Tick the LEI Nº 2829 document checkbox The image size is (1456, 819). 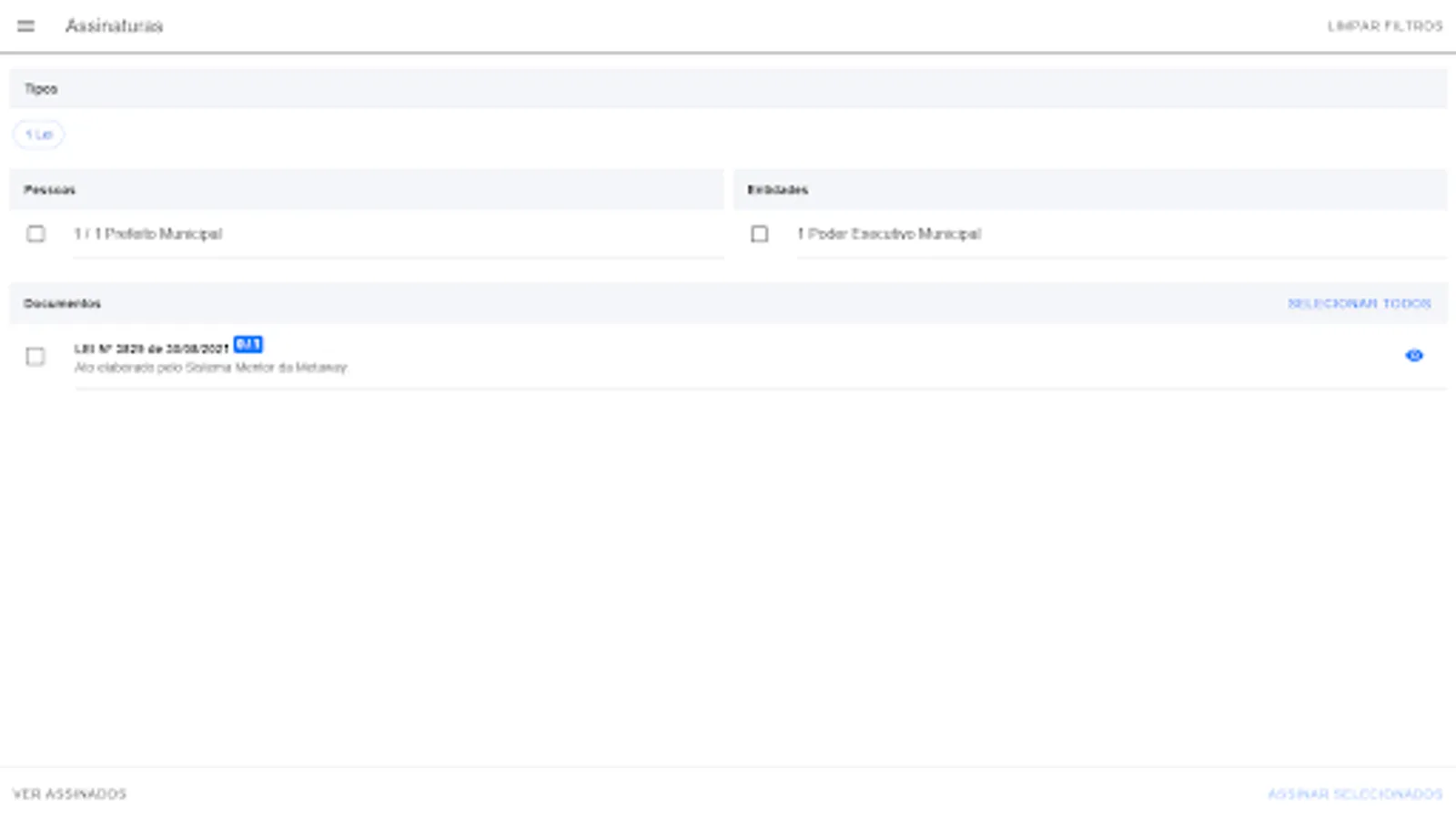[36, 357]
